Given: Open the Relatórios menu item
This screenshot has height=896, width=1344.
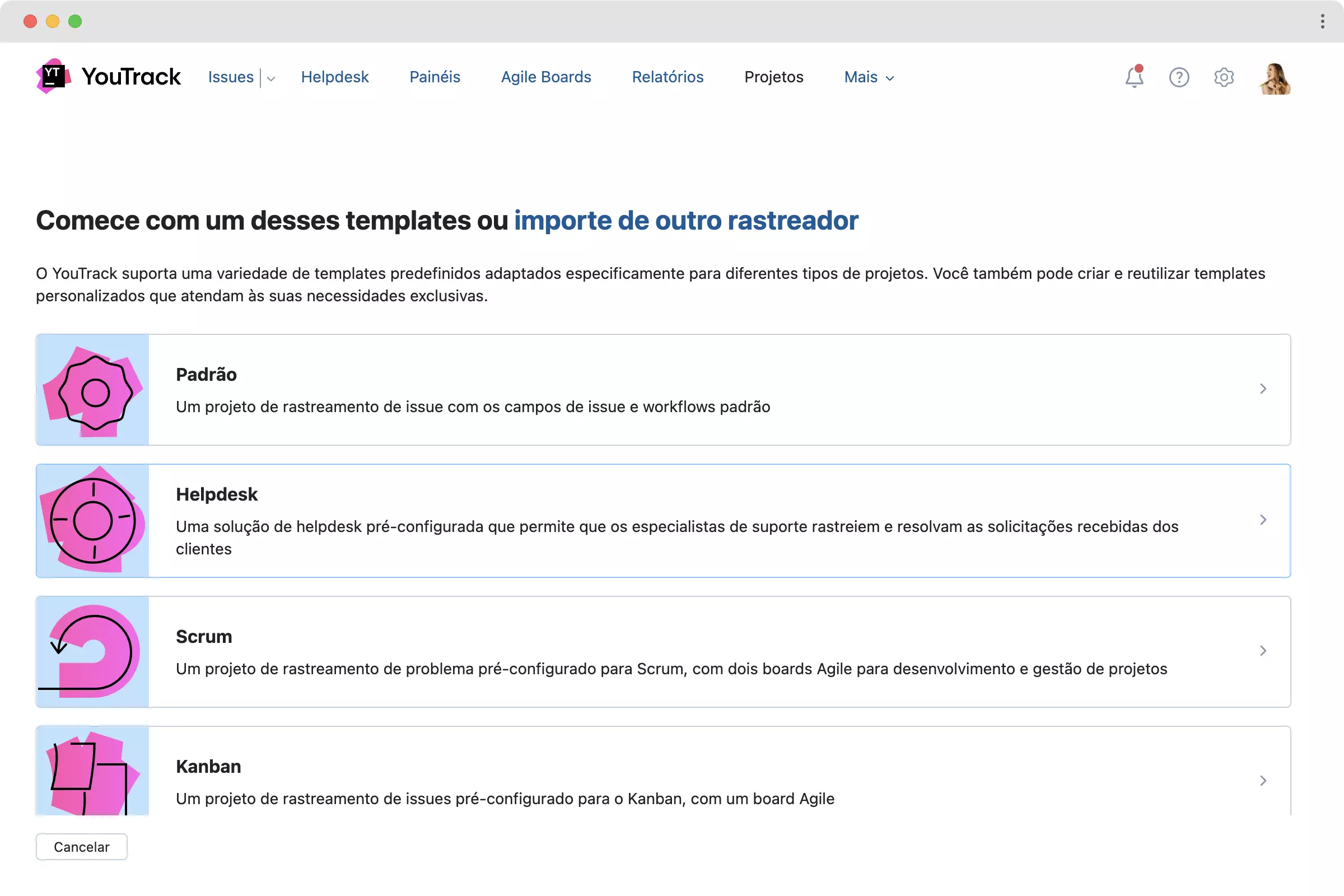Looking at the screenshot, I should 668,77.
